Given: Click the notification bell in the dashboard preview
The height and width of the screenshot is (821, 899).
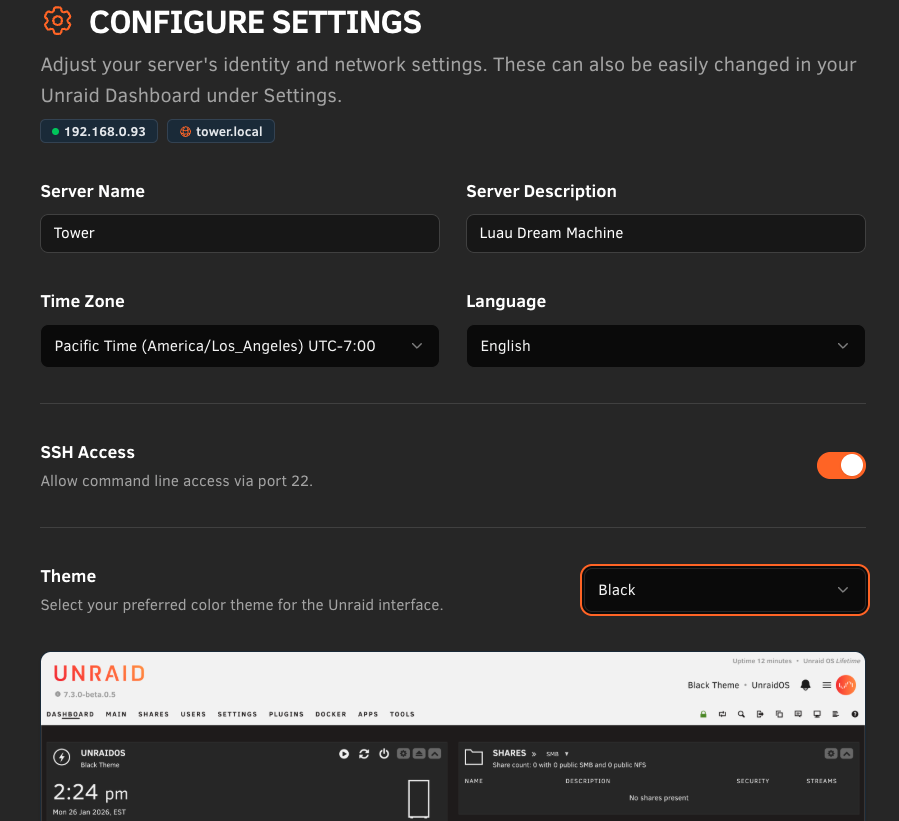Looking at the screenshot, I should pyautogui.click(x=806, y=685).
